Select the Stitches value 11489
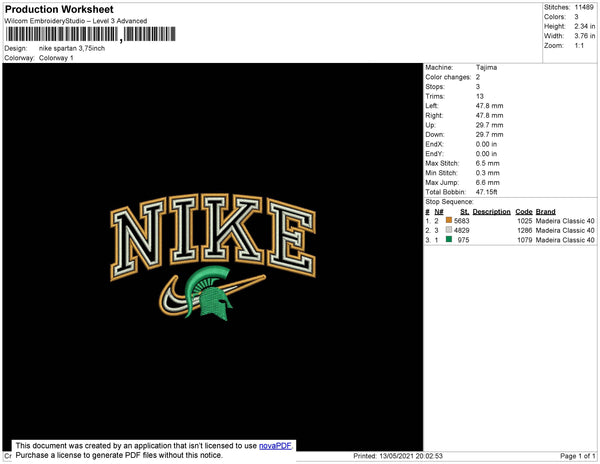 (584, 7)
